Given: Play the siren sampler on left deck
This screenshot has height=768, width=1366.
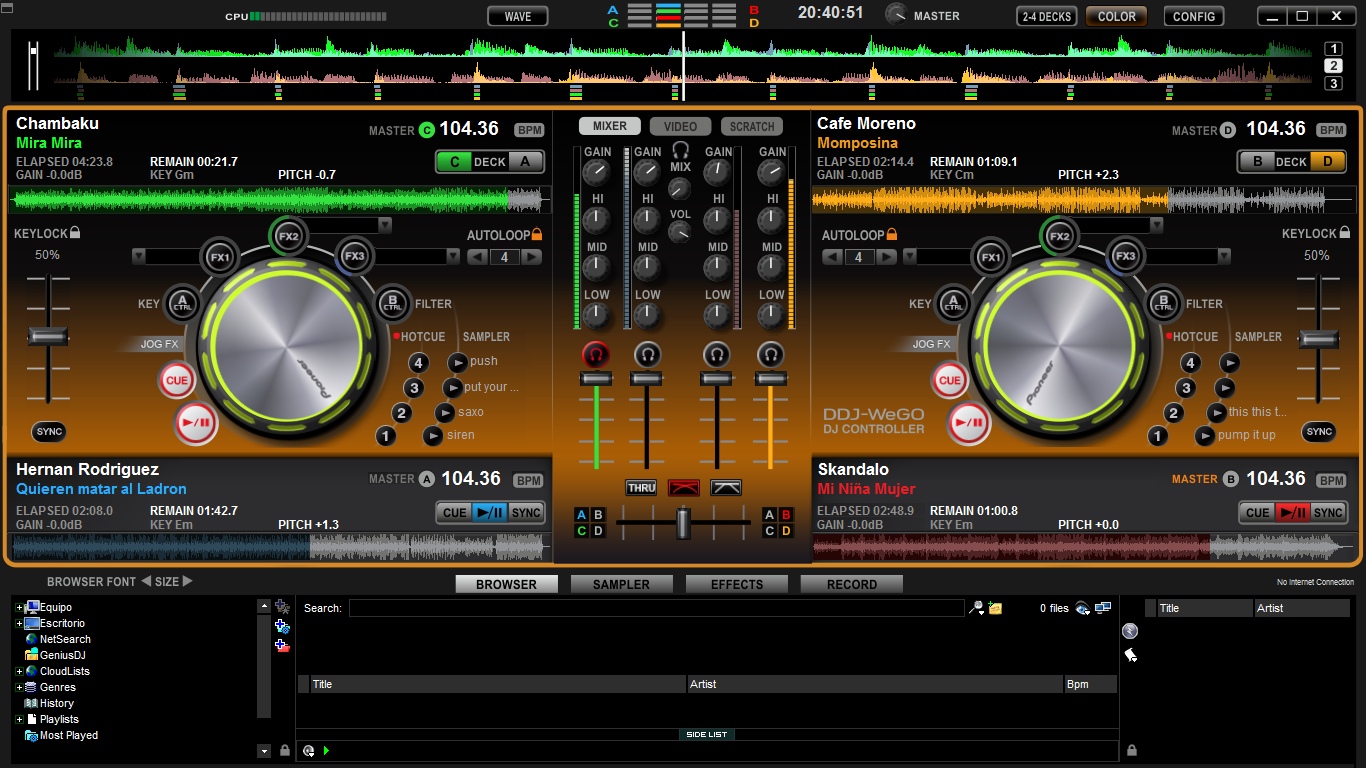Looking at the screenshot, I should 433,435.
